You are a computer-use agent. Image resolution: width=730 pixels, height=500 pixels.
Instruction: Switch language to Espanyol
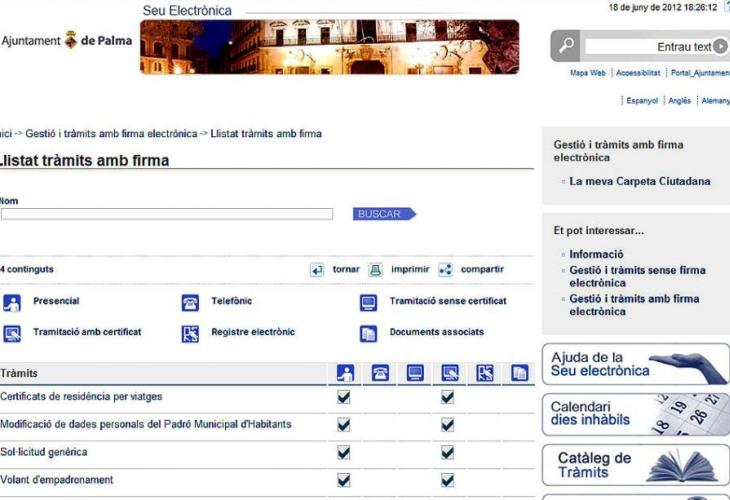click(642, 101)
